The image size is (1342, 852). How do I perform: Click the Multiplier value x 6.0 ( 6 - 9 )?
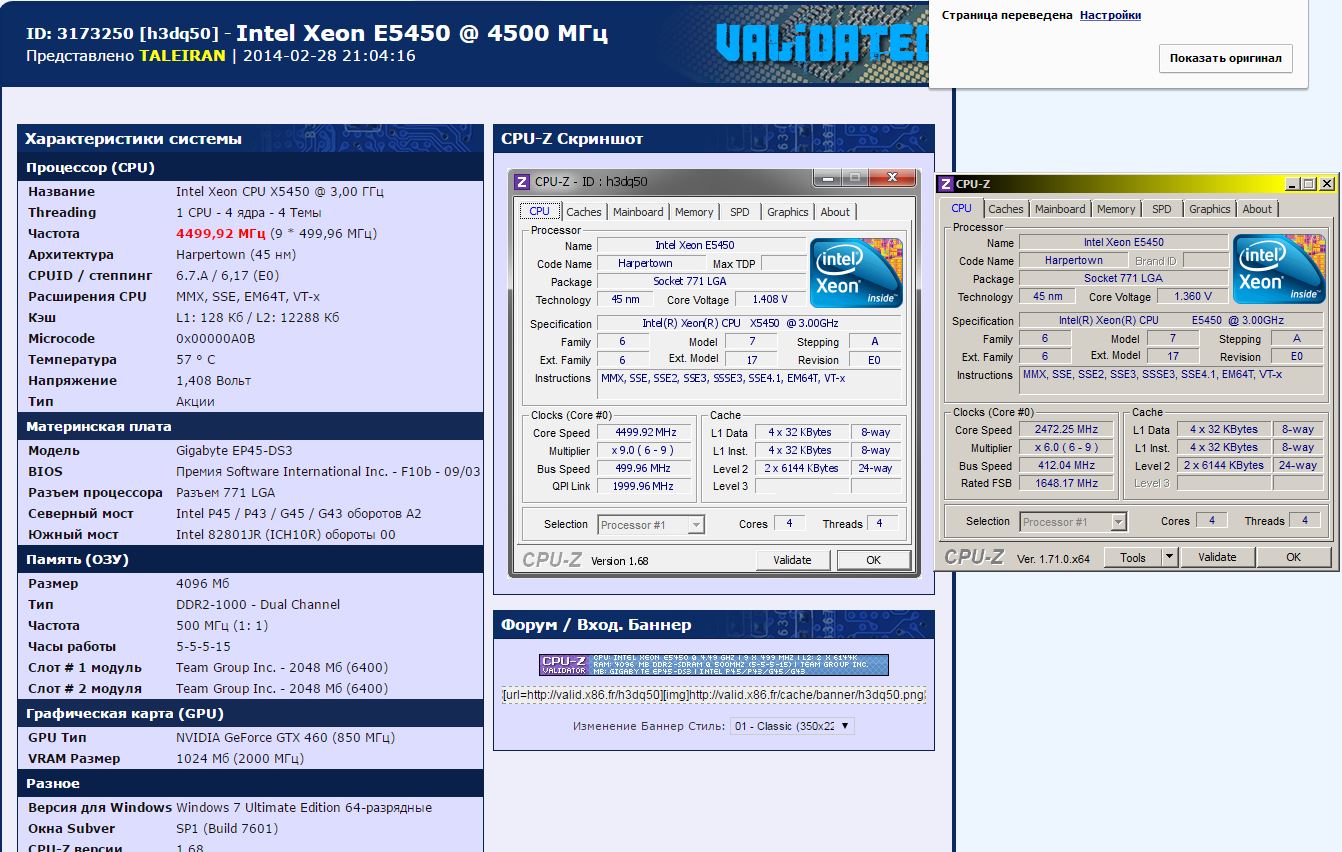coord(1066,447)
